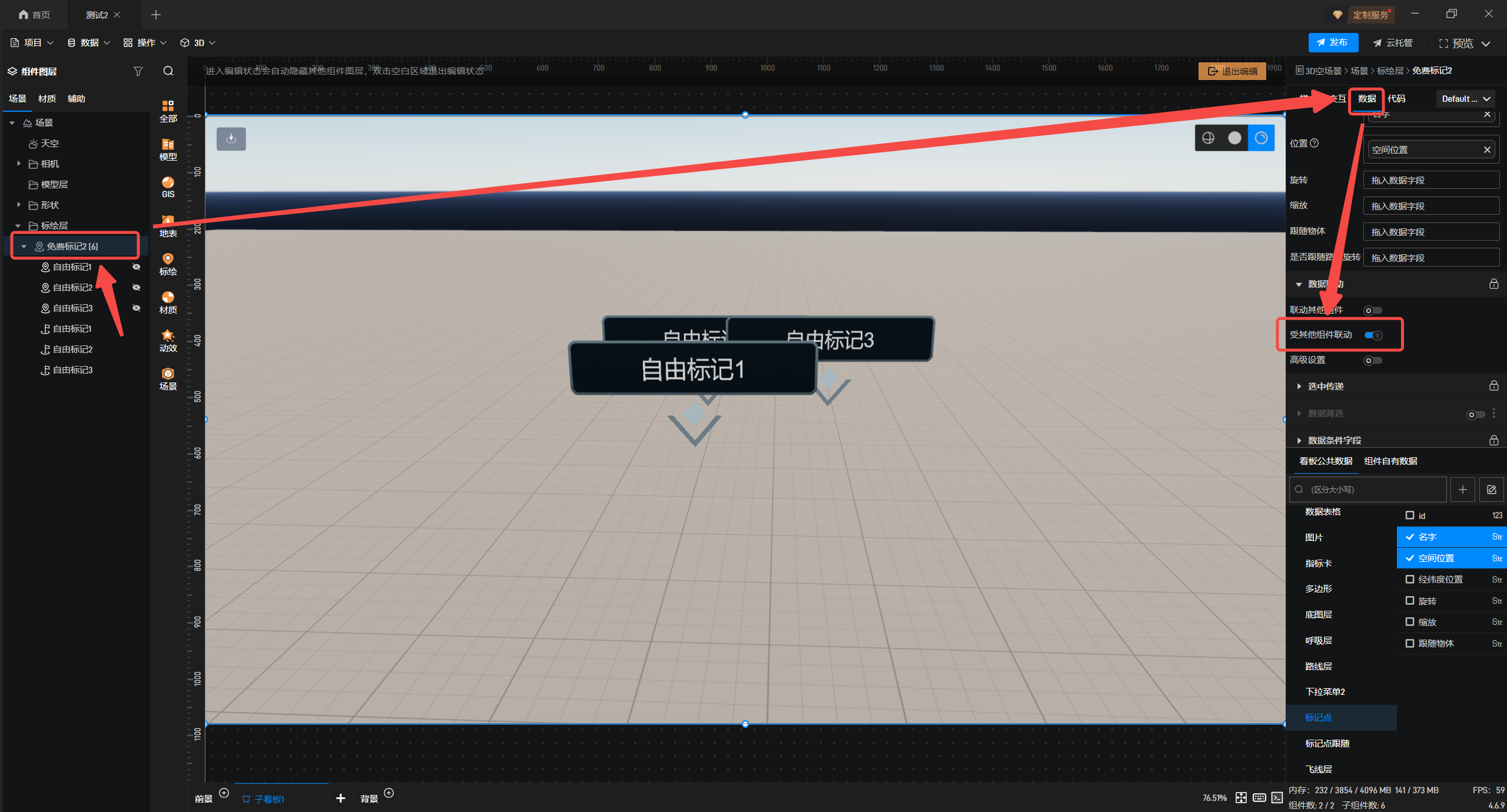Click the layer search magnifier icon
1507x812 pixels.
(168, 71)
